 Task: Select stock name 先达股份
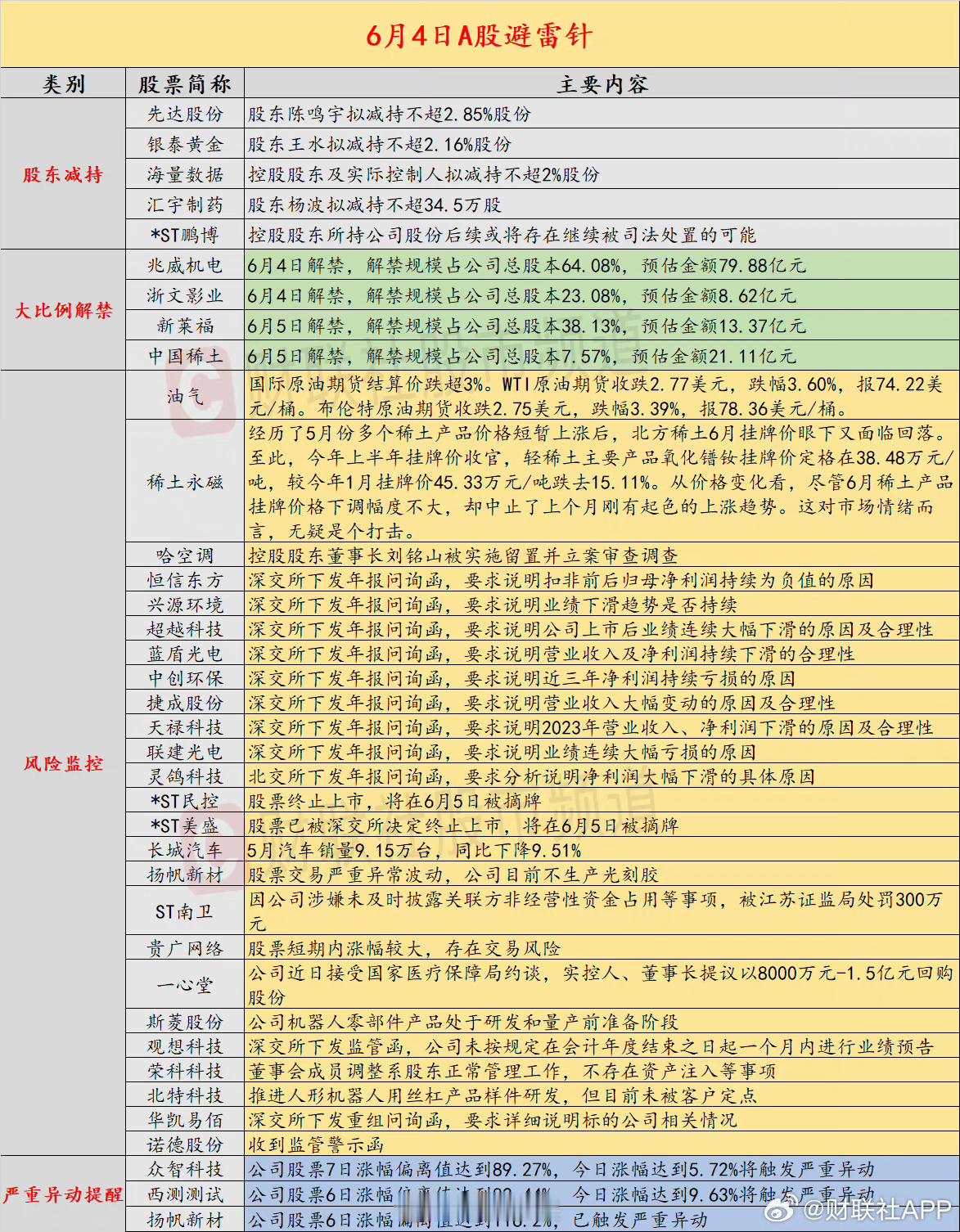coord(185,115)
